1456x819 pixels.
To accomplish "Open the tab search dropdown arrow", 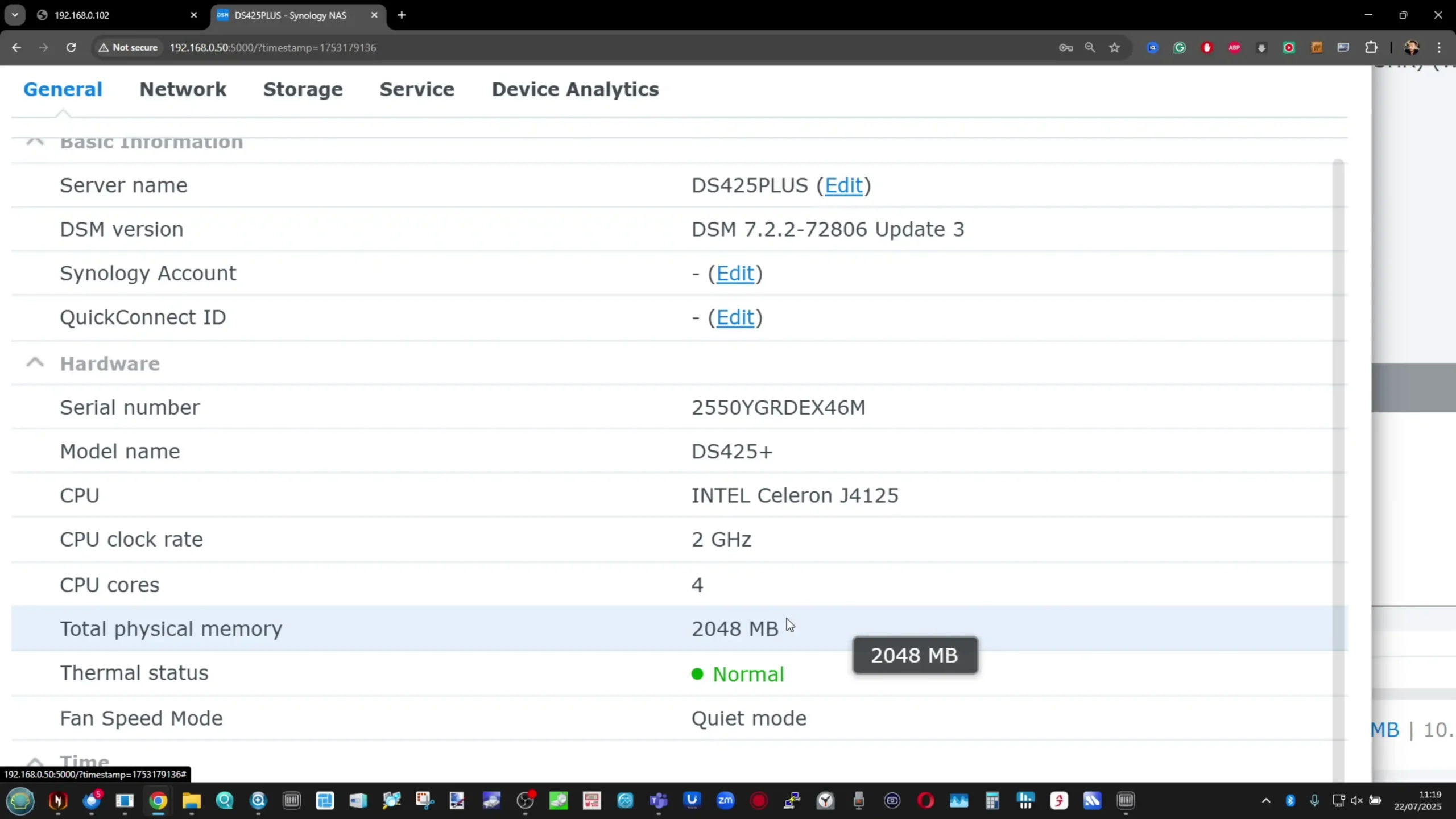I will pos(15,15).
